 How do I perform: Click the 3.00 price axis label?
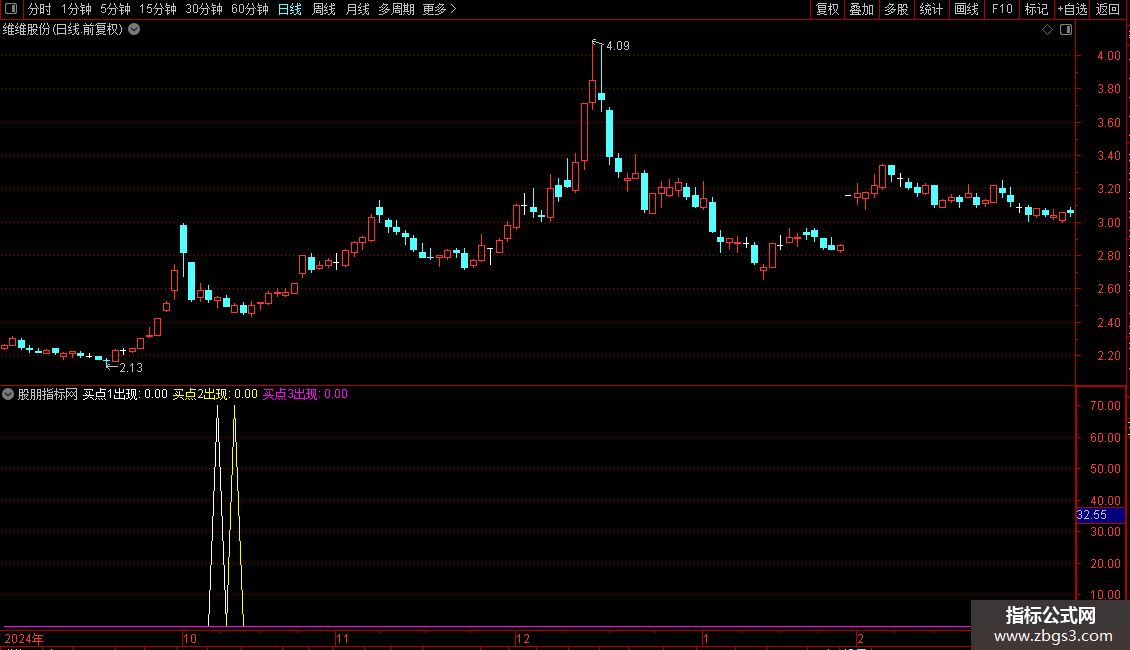coord(1108,223)
